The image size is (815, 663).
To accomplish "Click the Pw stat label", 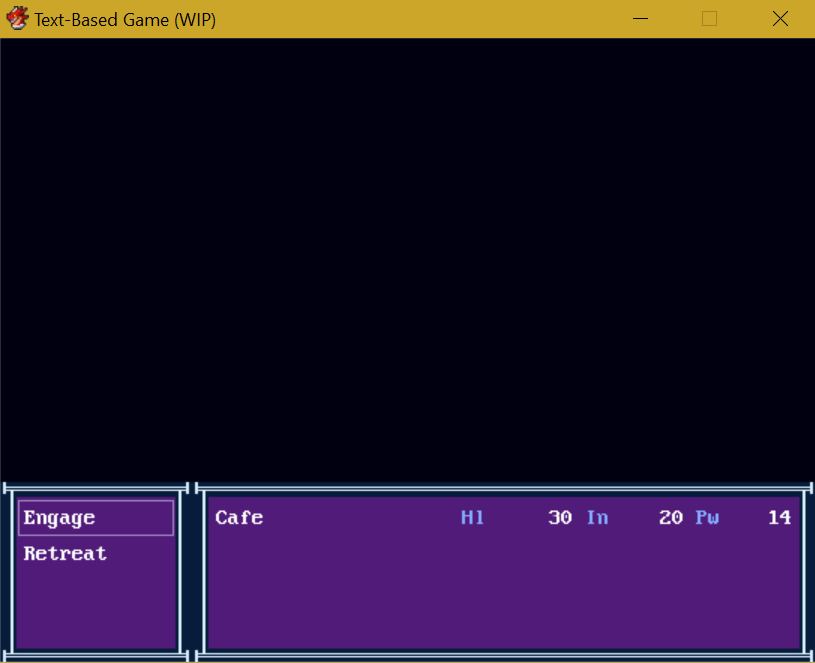I will point(707,518).
